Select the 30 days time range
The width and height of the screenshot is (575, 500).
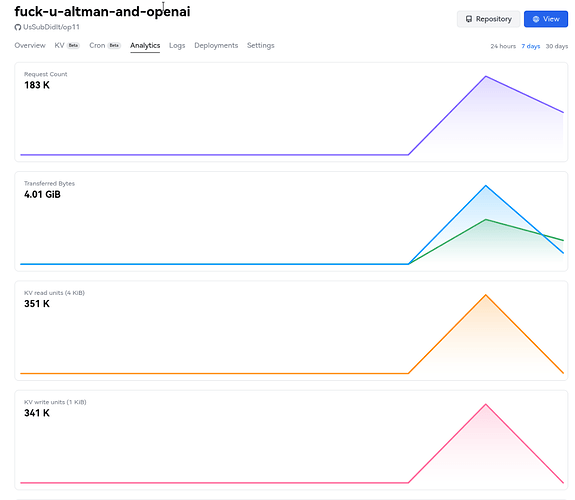point(557,46)
